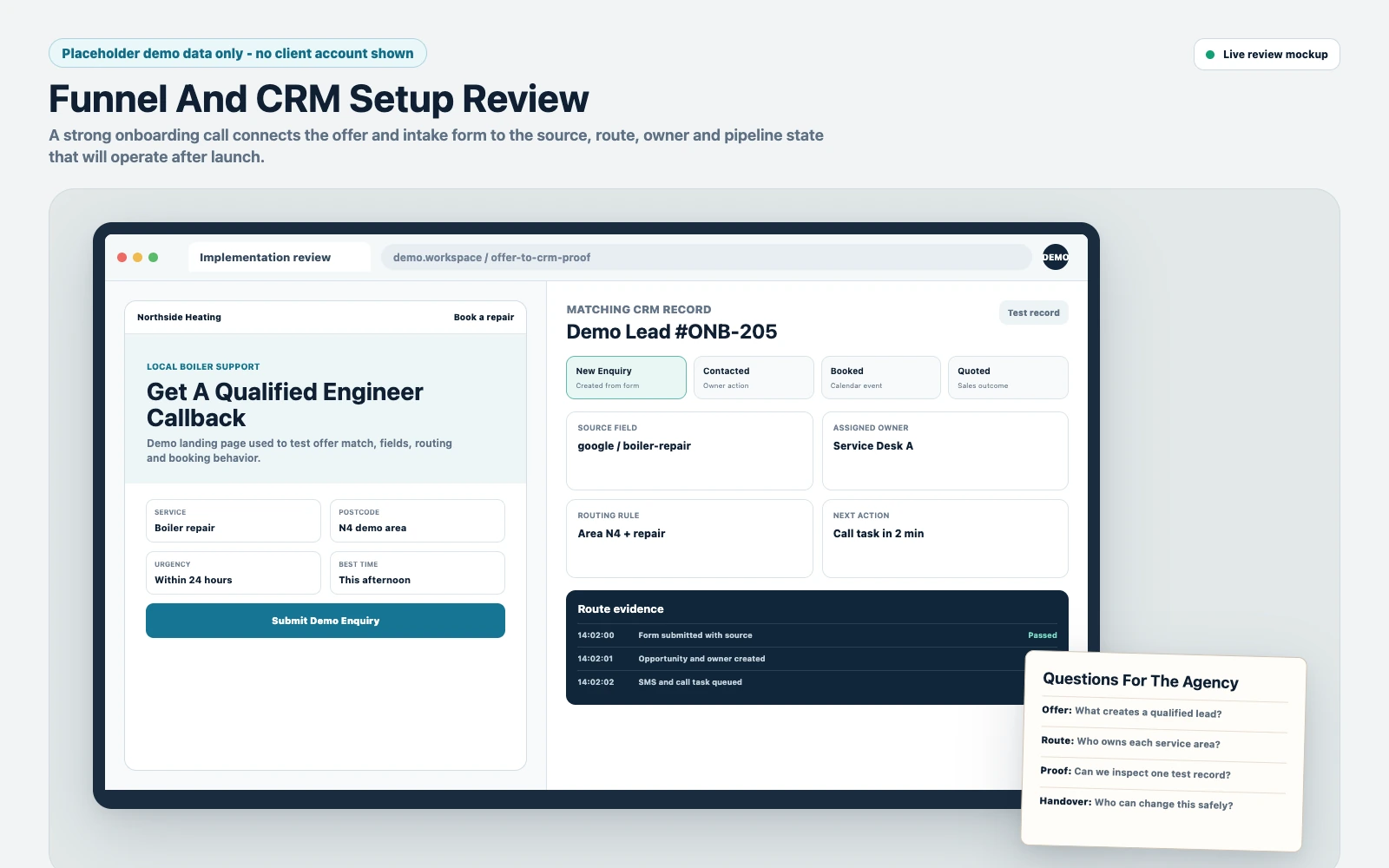Click the Route question in agency card
The width and height of the screenshot is (1389, 868).
1130,742
